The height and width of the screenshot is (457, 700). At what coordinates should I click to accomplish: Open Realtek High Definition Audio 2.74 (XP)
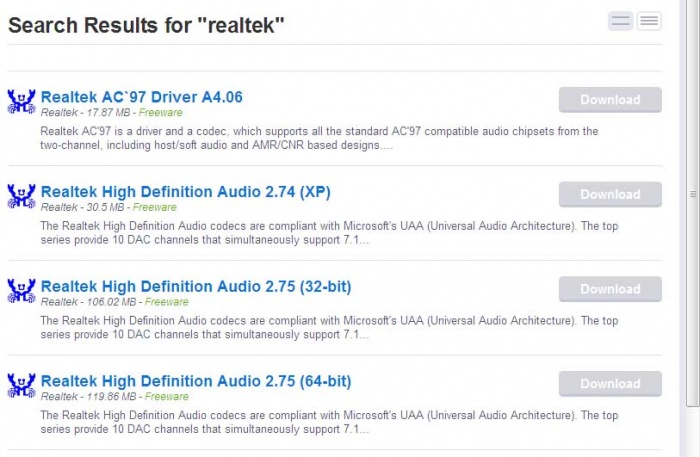coord(185,192)
